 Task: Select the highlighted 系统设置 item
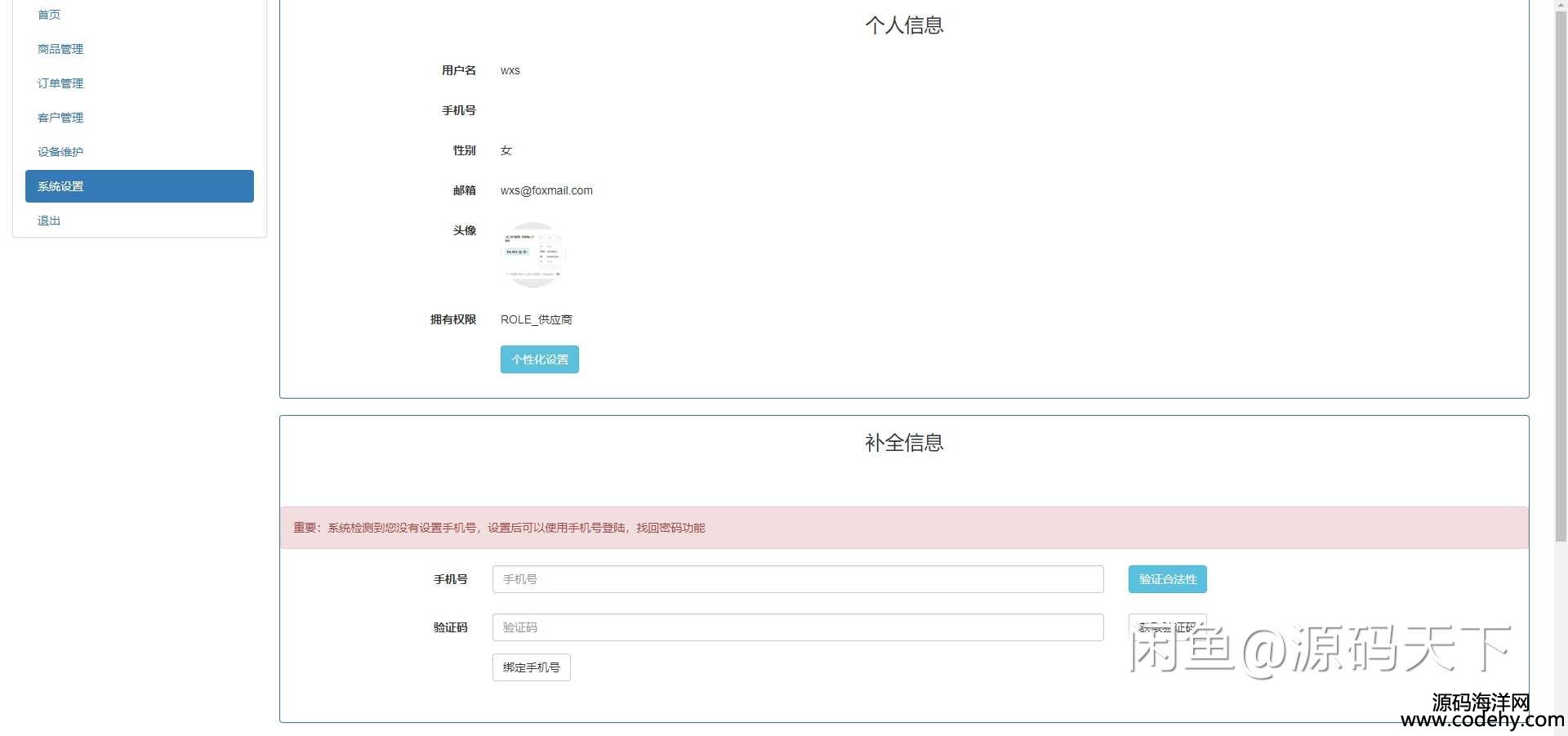(x=140, y=186)
